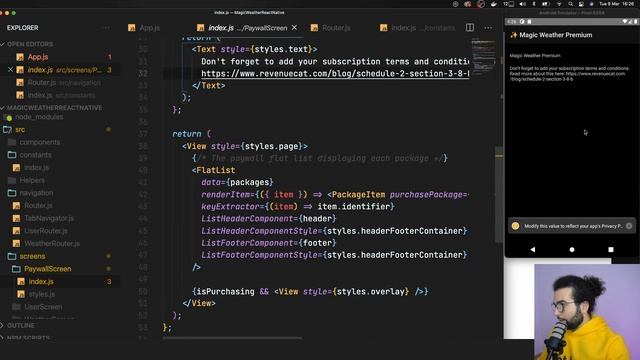
Task: Open index.js src/constants in Open Editors
Action: point(56,95)
